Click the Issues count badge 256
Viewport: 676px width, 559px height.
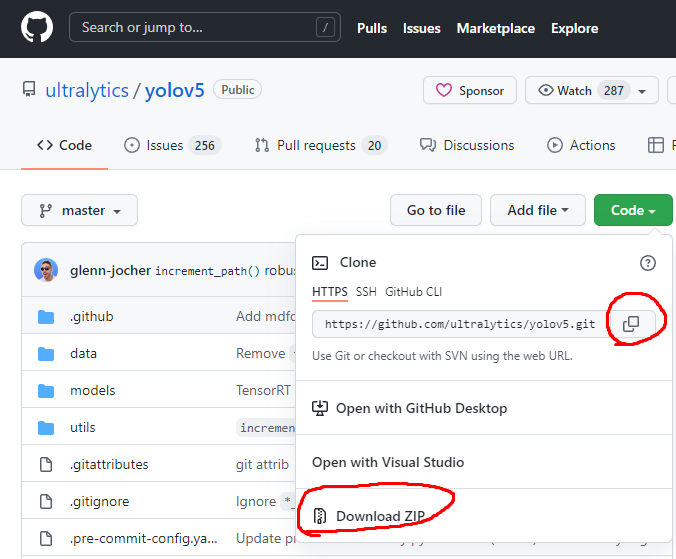pos(204,145)
